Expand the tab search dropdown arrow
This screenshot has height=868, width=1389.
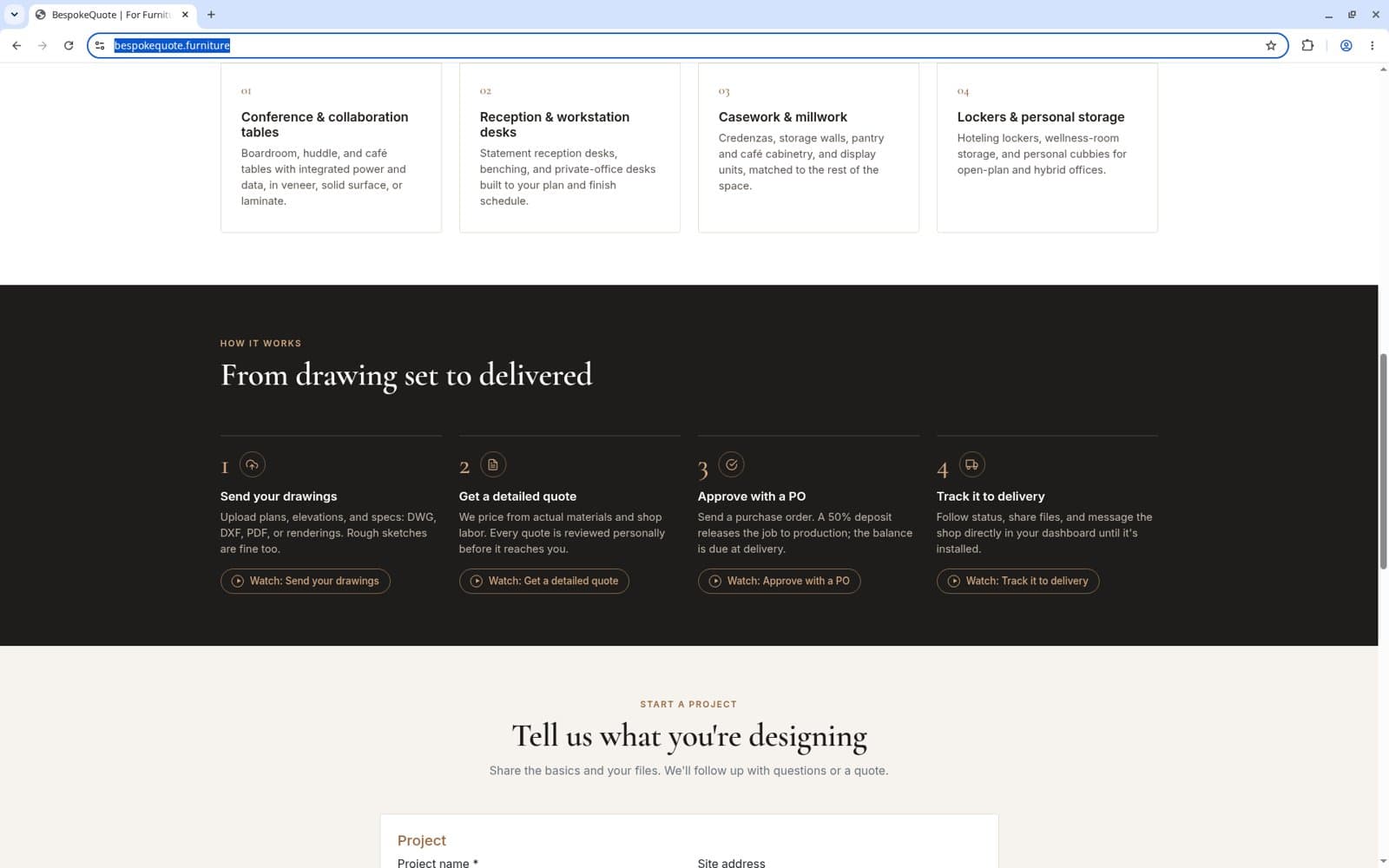pos(14,15)
